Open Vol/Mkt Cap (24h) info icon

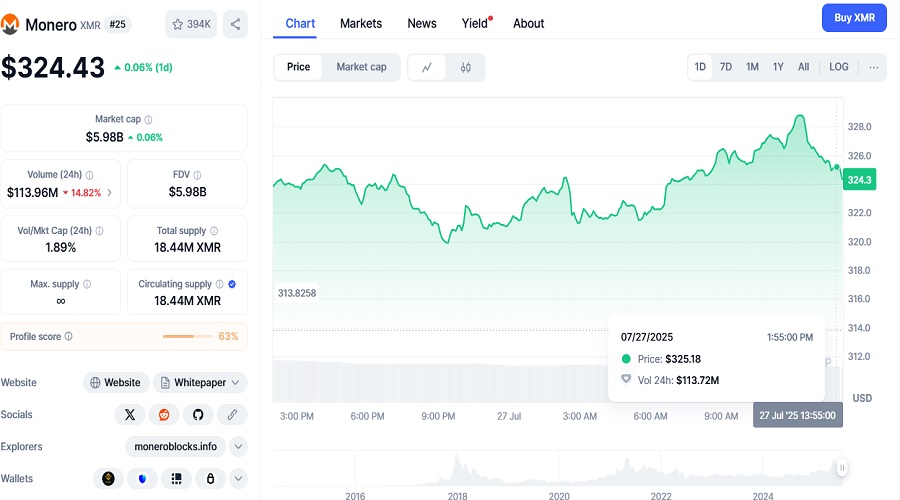pyautogui.click(x=99, y=231)
